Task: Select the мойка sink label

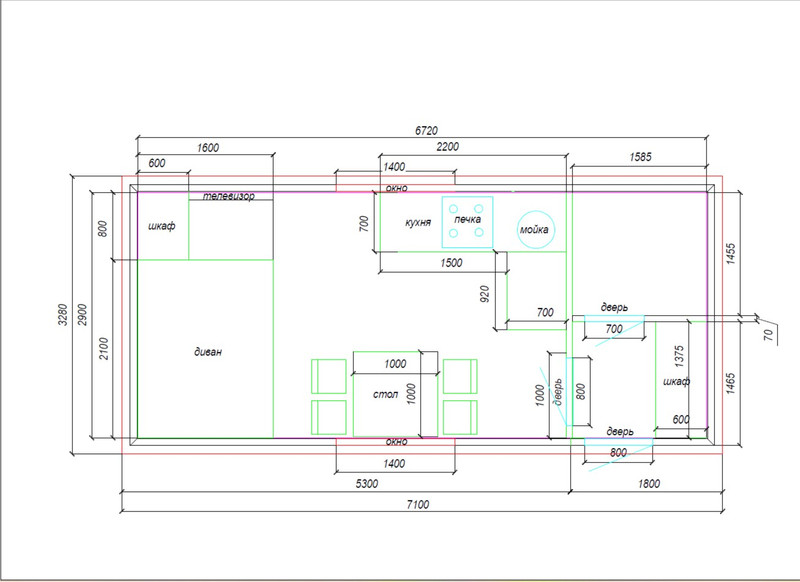Action: click(534, 230)
